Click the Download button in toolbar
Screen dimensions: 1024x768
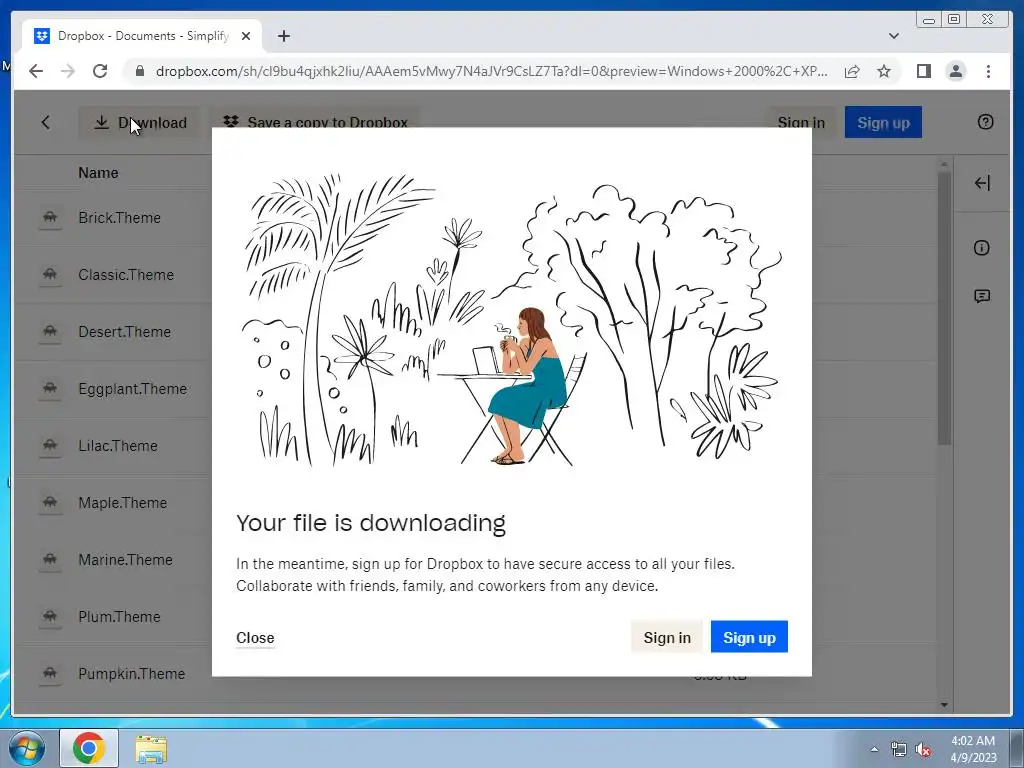(140, 123)
